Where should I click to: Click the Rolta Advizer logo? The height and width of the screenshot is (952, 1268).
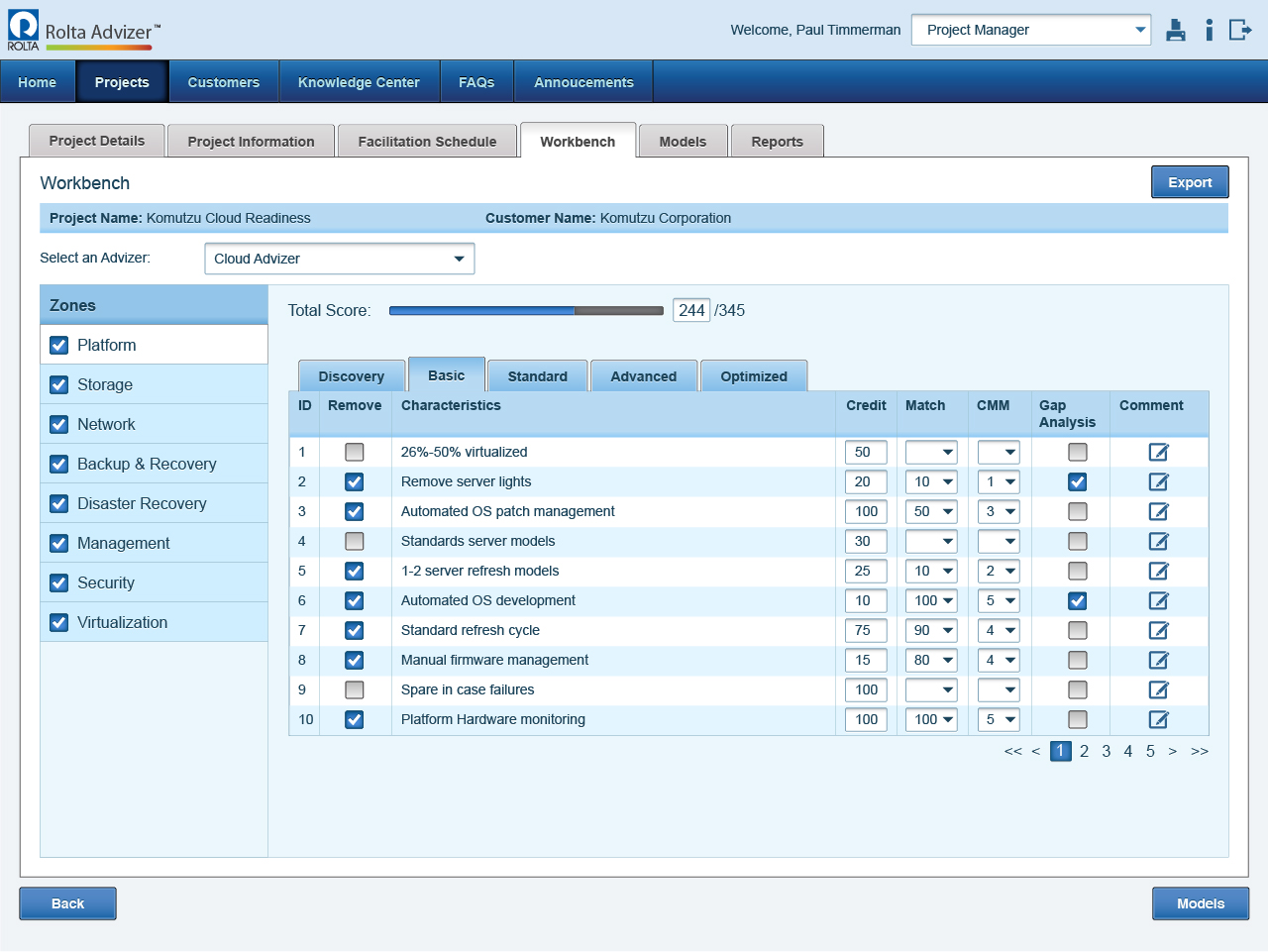(x=83, y=31)
